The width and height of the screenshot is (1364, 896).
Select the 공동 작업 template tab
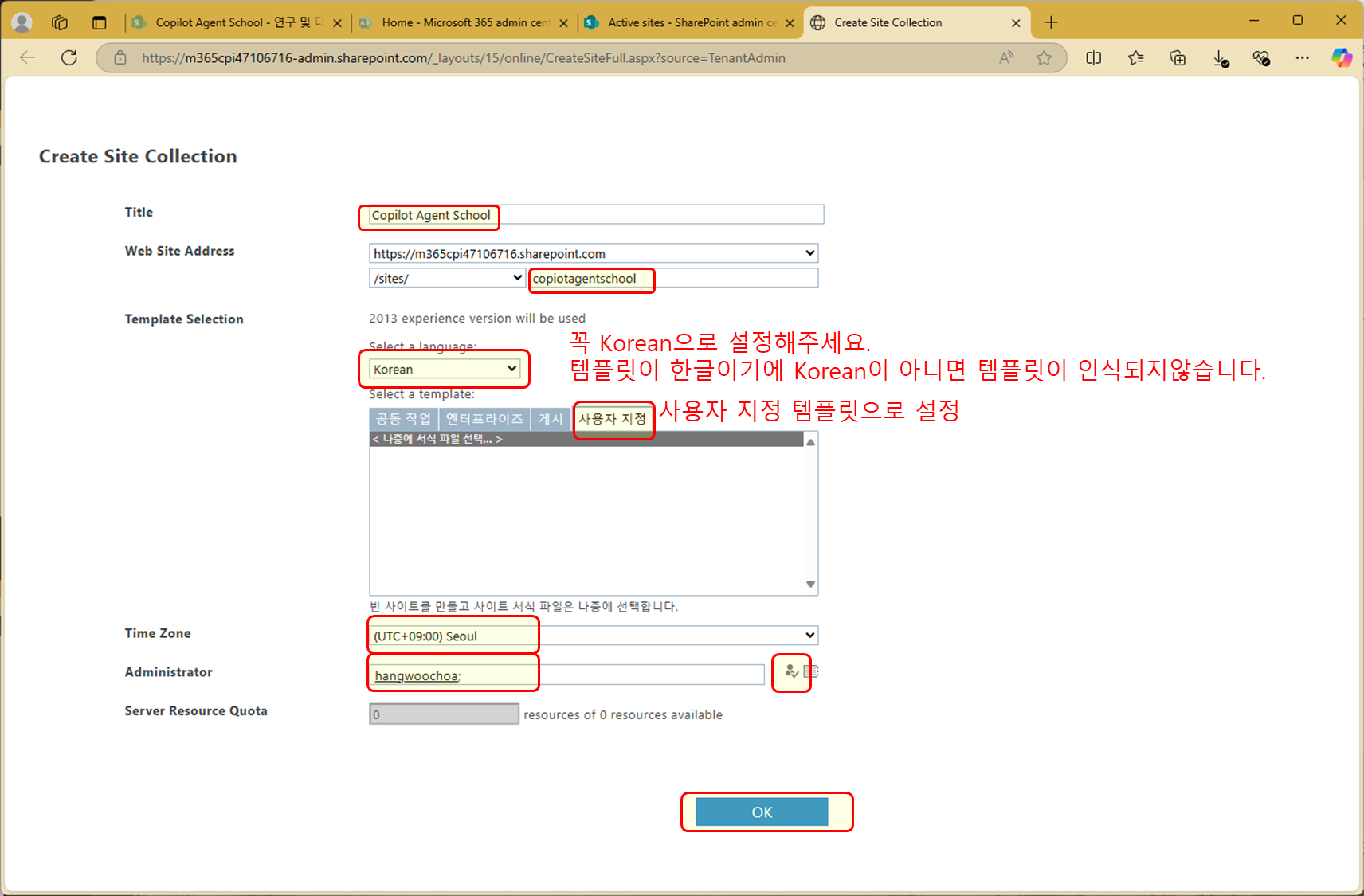403,419
